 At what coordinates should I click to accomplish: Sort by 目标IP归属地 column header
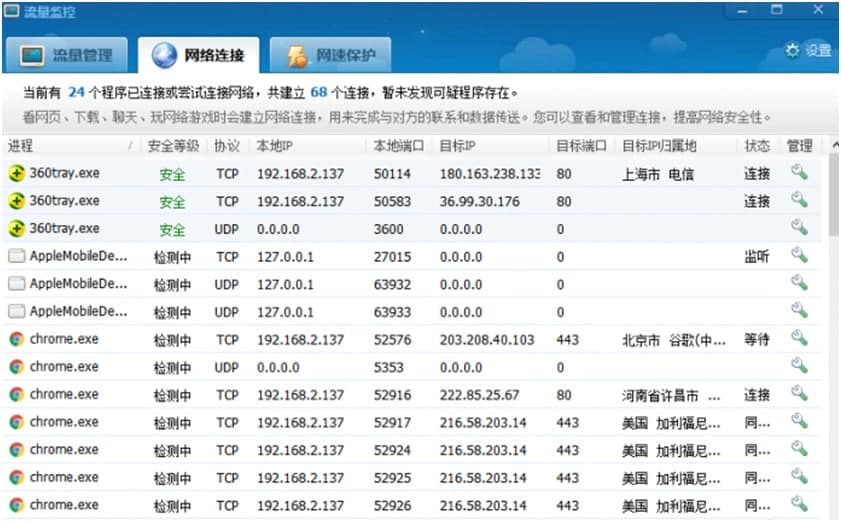[x=676, y=146]
